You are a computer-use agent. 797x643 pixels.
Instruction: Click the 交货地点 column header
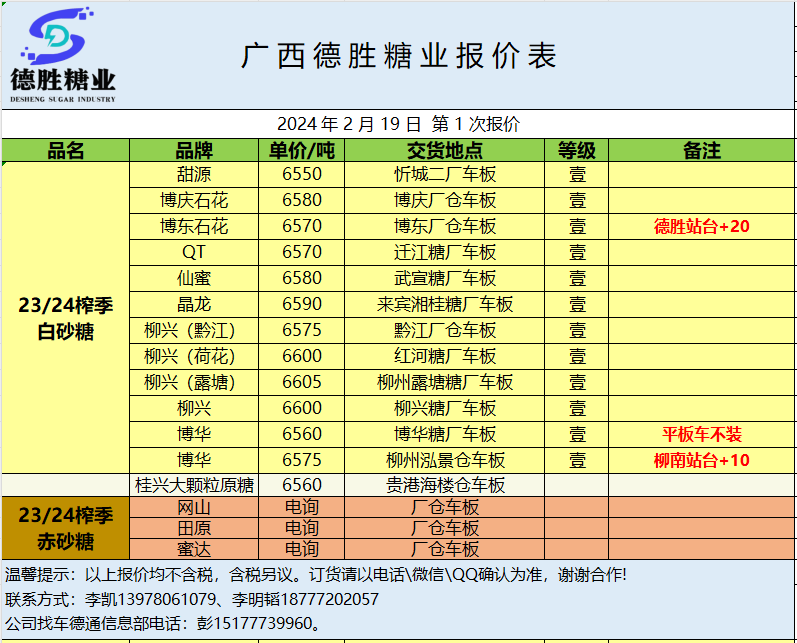[444, 151]
